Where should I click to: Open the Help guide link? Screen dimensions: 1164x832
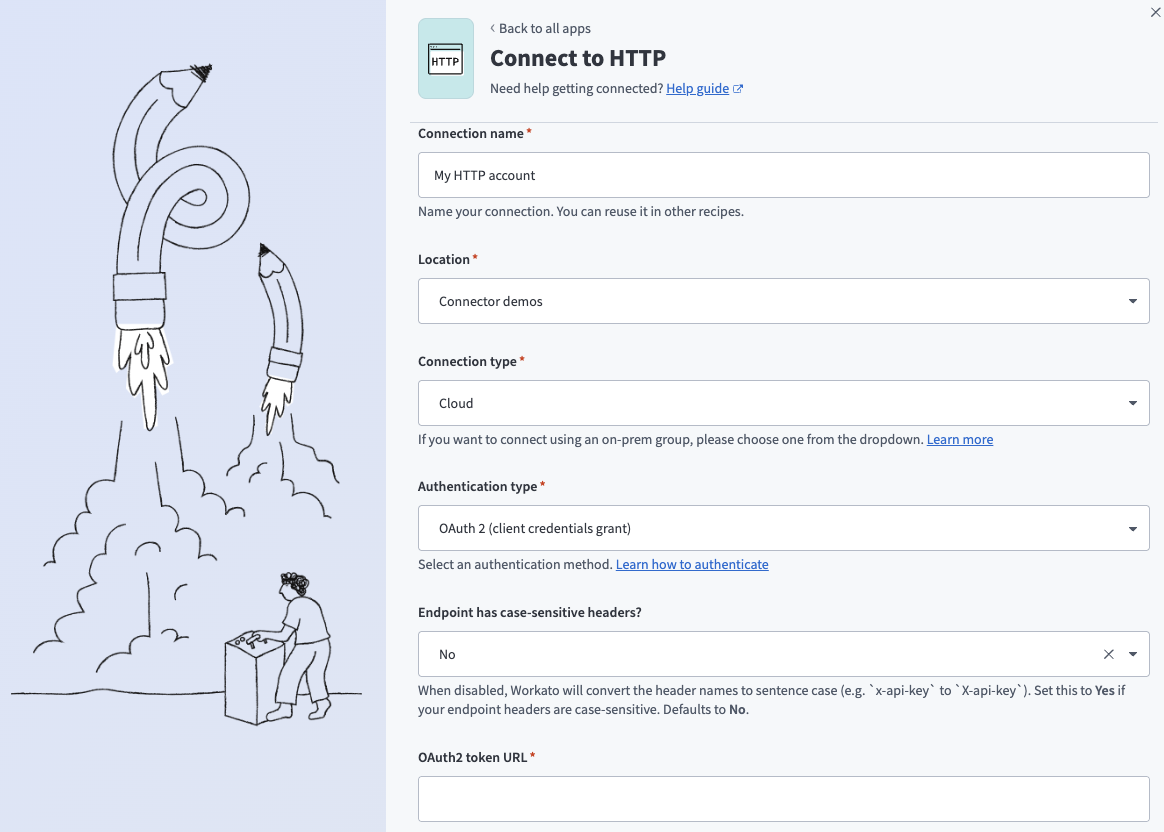pyautogui.click(x=697, y=88)
